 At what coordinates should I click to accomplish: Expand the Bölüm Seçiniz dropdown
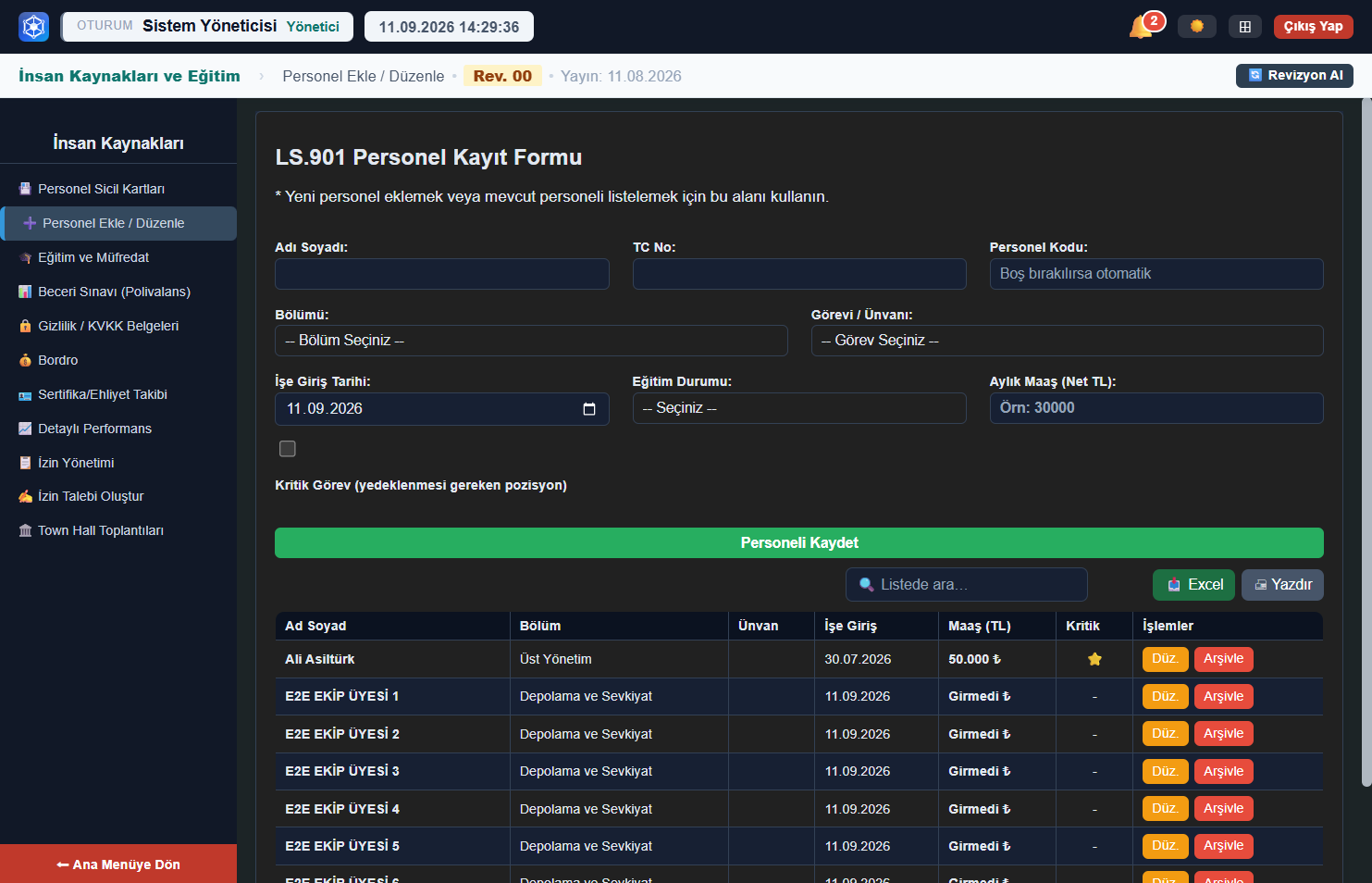click(x=531, y=341)
